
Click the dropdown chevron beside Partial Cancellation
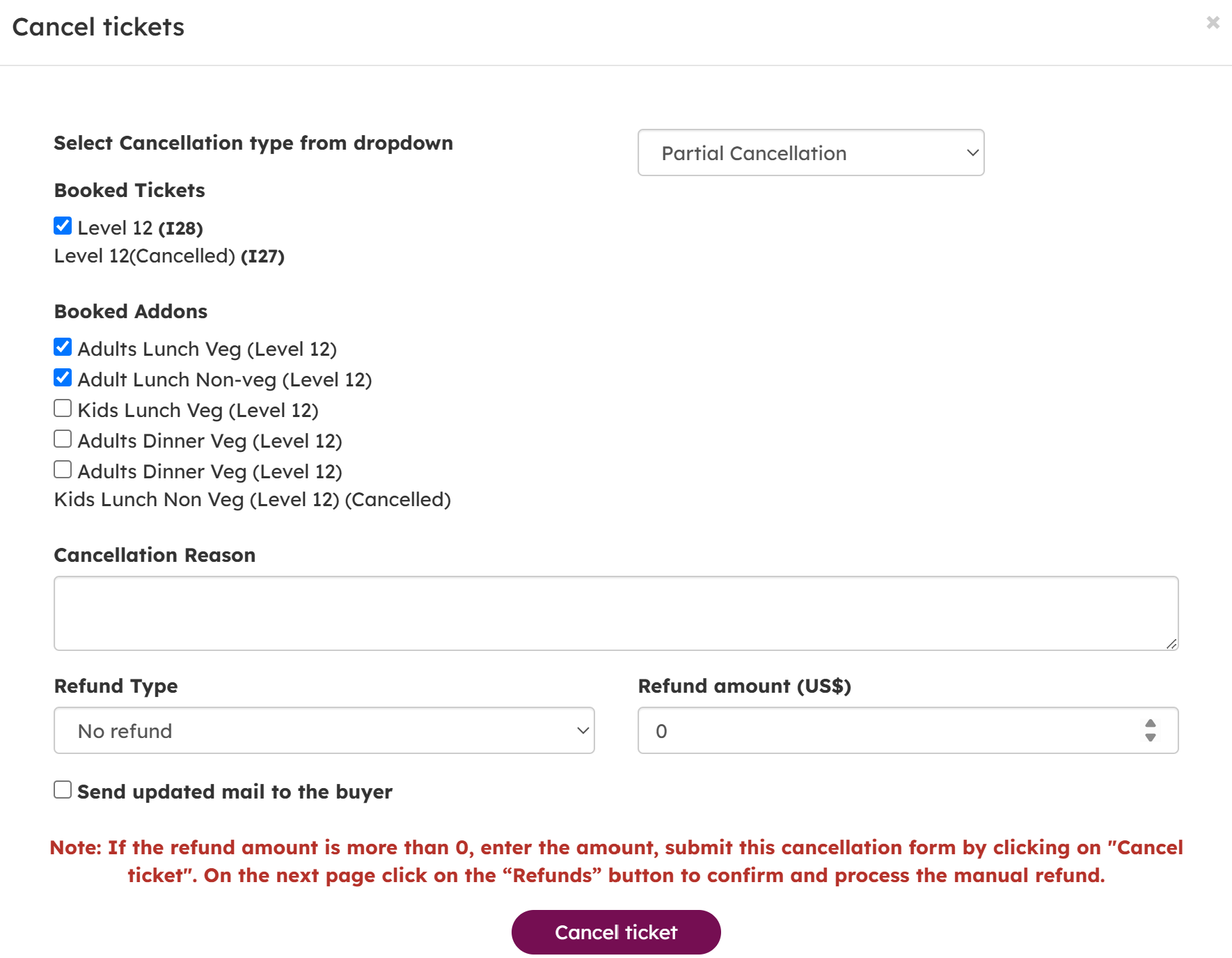click(x=972, y=153)
